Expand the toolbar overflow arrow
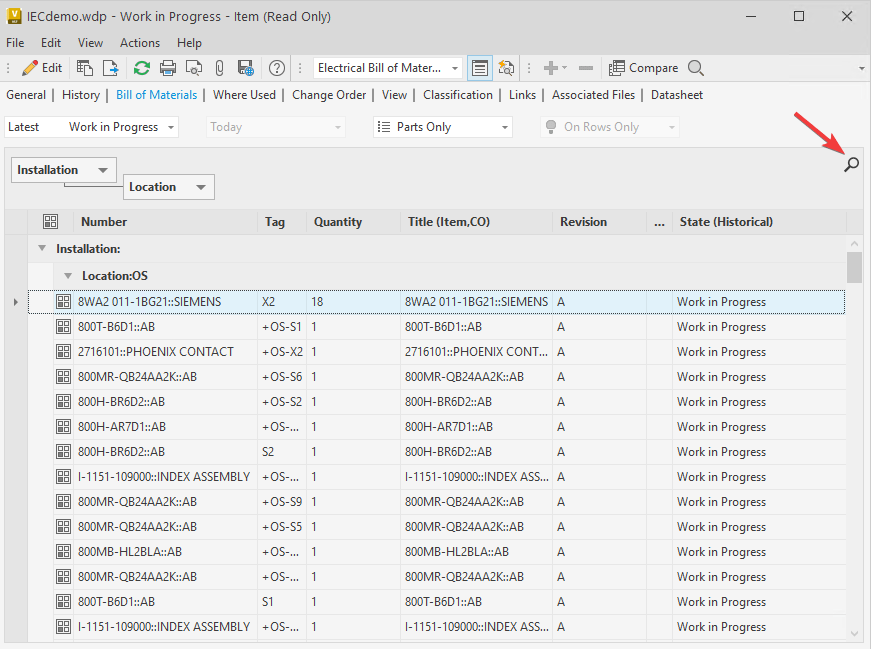The height and width of the screenshot is (649, 871). point(862,68)
